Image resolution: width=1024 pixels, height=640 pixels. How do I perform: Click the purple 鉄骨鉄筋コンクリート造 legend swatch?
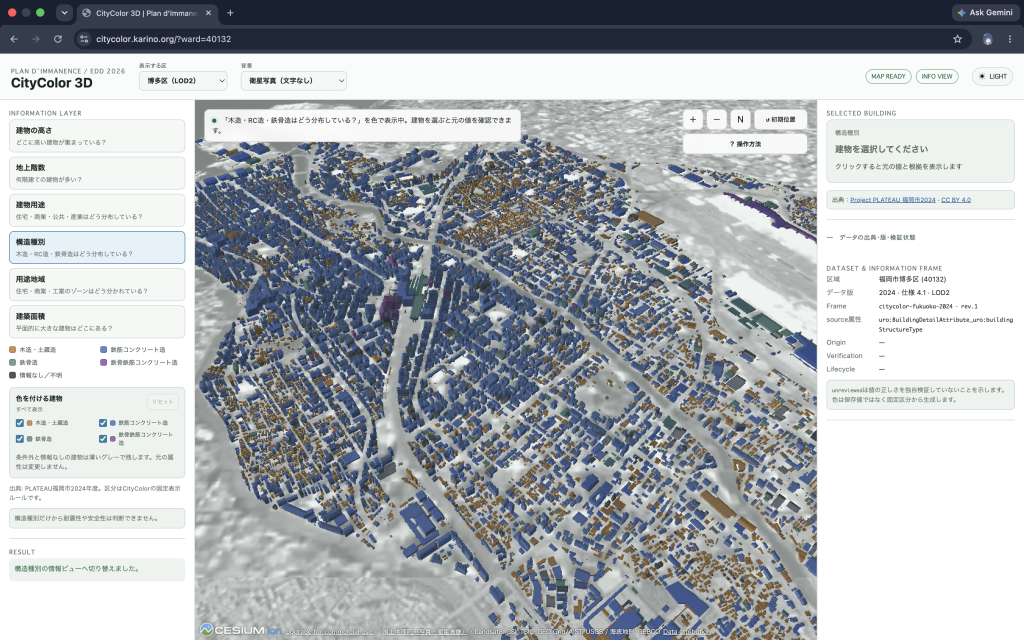103,362
